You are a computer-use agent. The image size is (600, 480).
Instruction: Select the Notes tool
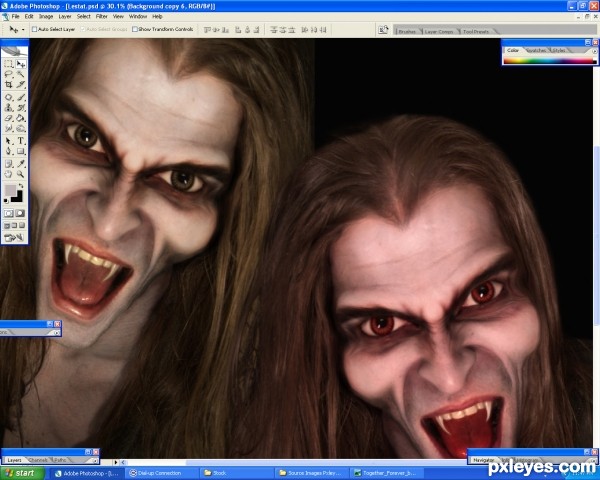click(x=8, y=164)
